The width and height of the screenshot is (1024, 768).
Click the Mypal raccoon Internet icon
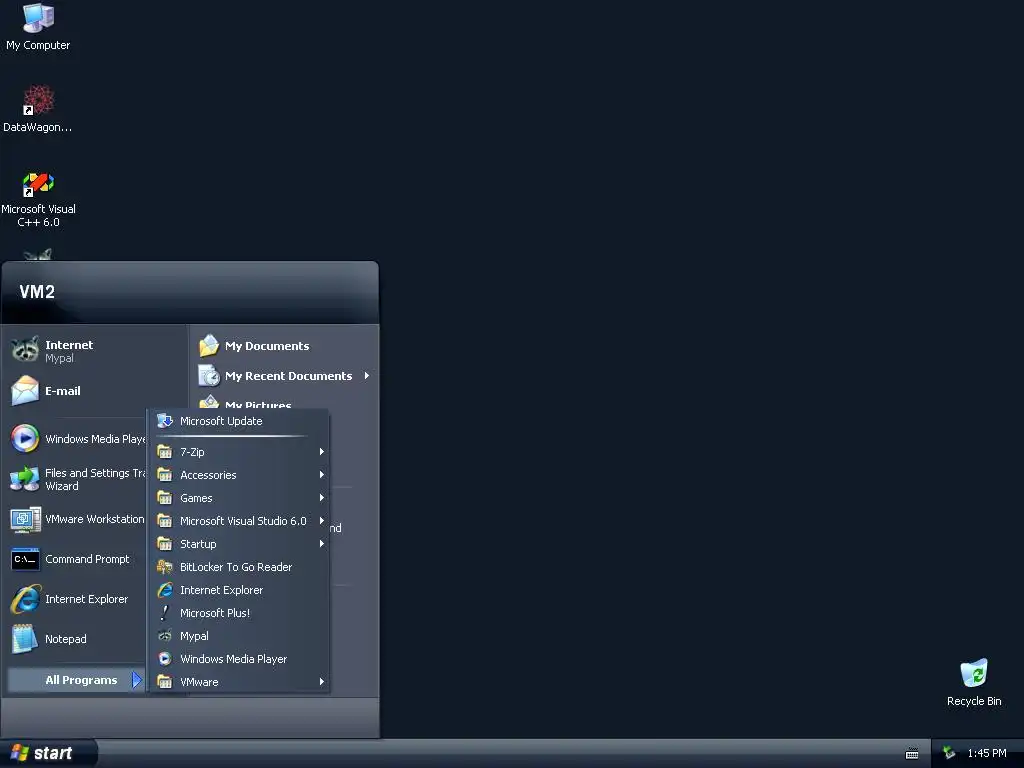point(25,350)
